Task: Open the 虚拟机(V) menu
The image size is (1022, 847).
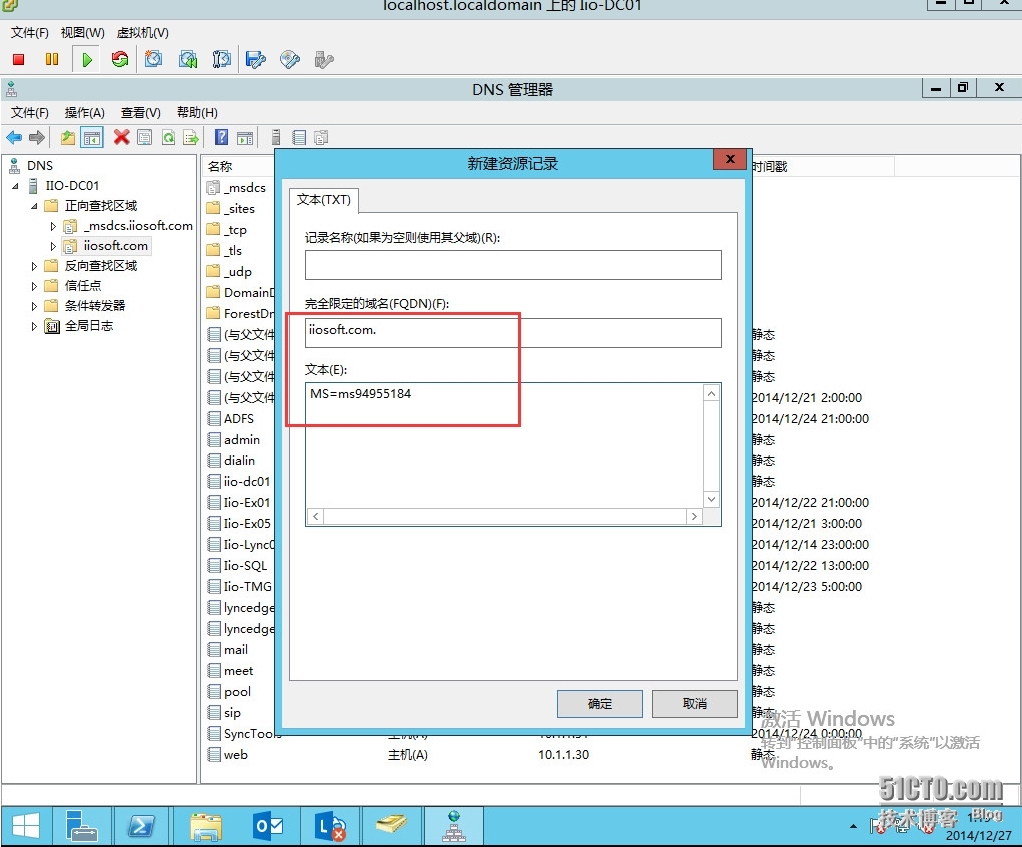Action: click(x=142, y=33)
